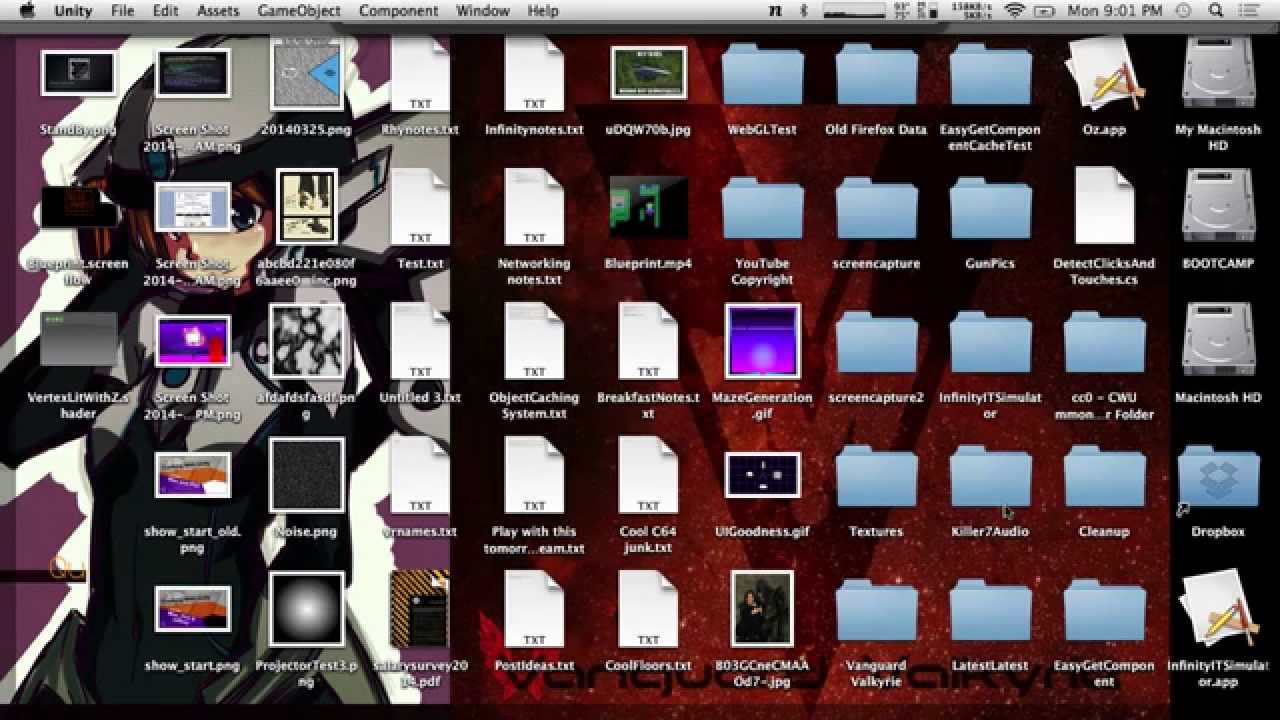Select the InfinityITSimulator.app icon
The image size is (1280, 720).
click(x=1218, y=611)
